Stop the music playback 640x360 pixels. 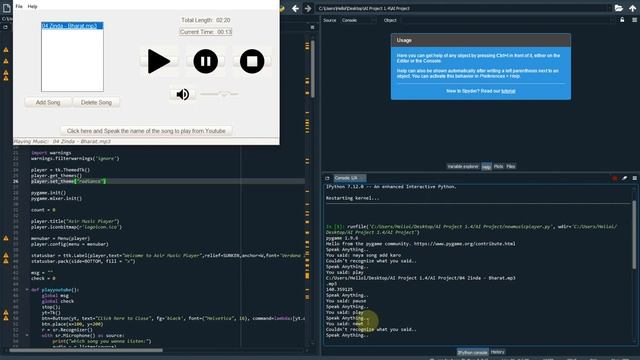pos(252,61)
